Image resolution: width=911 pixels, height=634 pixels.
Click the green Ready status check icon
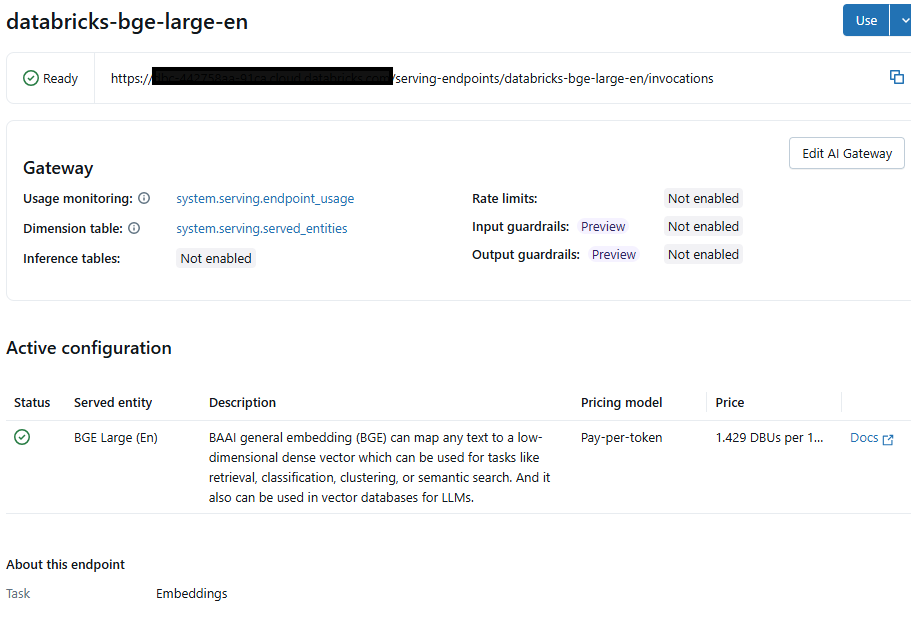point(31,78)
